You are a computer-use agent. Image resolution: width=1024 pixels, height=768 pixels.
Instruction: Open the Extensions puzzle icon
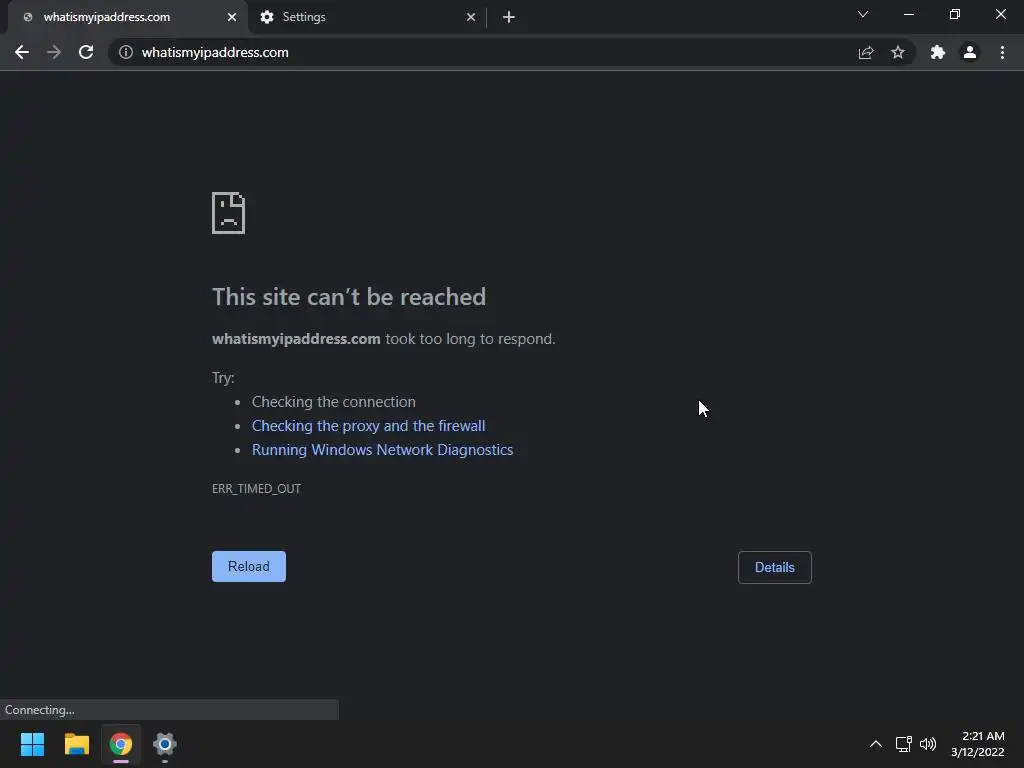[x=938, y=52]
